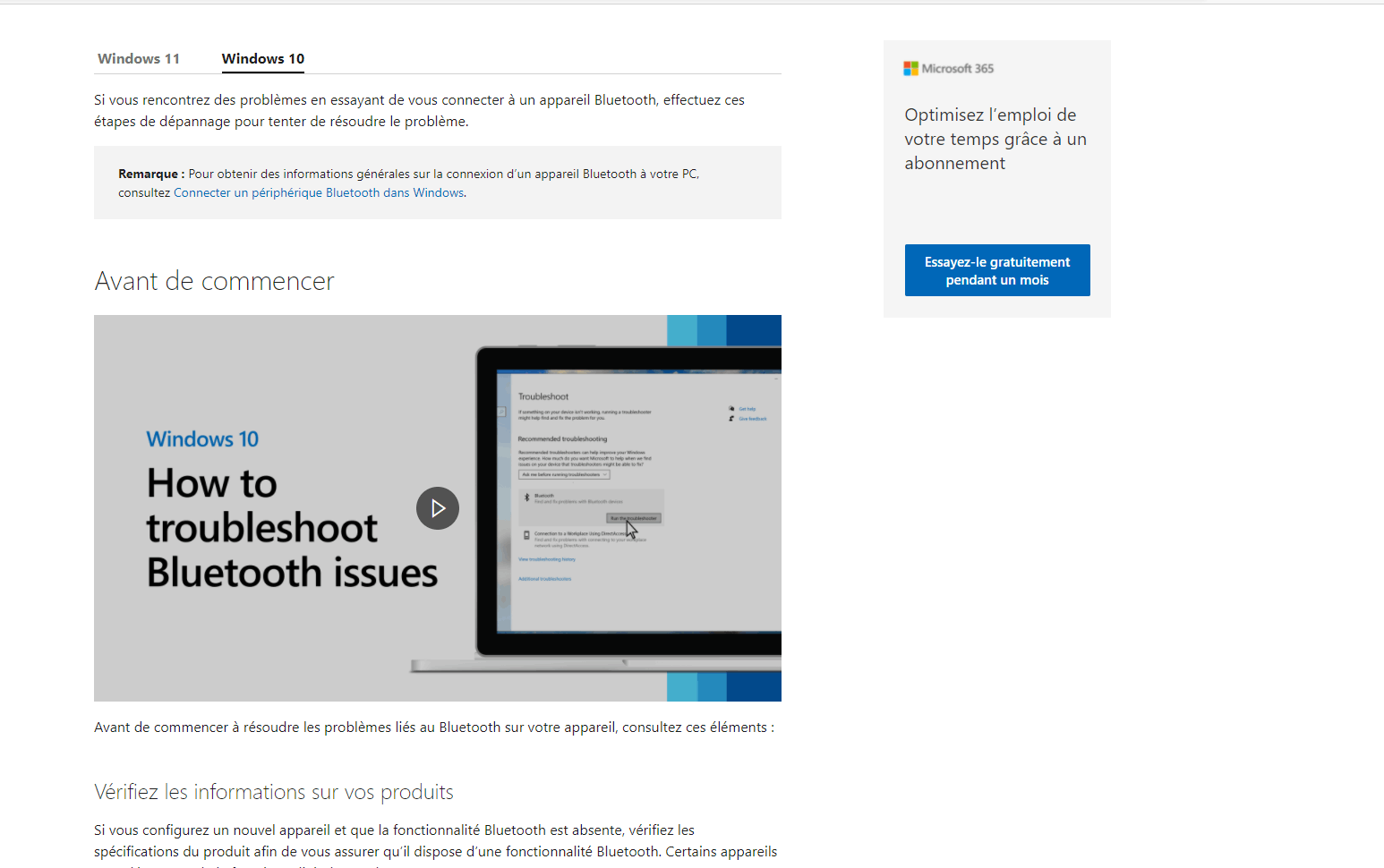This screenshot has height=868, width=1384.
Task: Click the 'Remarque :' note label
Action: [151, 174]
